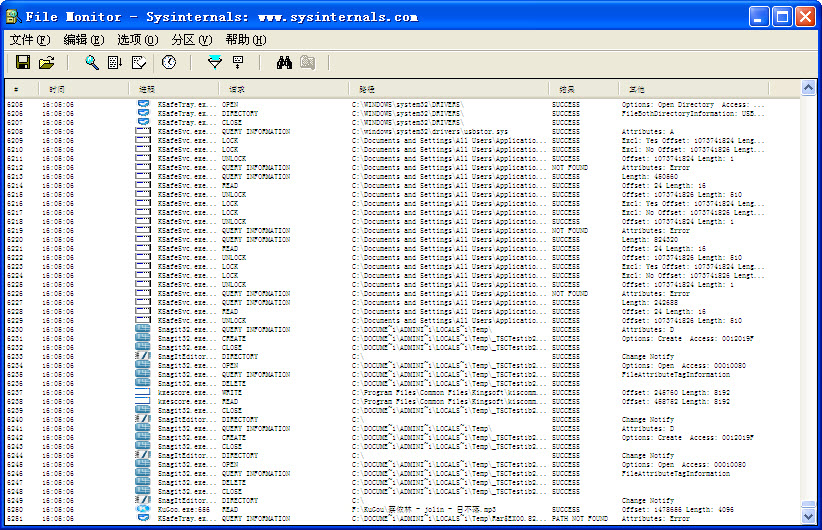The width and height of the screenshot is (822, 530).
Task: Click the SnagItEditor process icon in row 6233
Action: (143, 356)
